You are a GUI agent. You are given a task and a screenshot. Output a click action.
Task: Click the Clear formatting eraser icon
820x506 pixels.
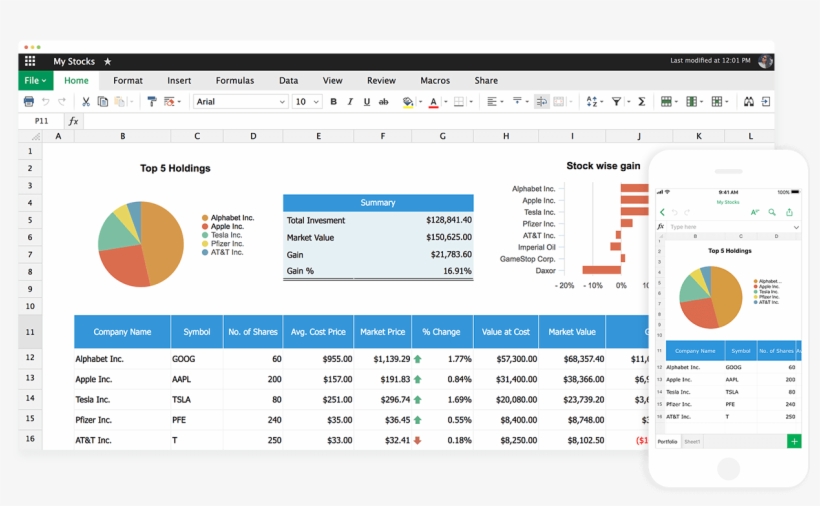[169, 101]
